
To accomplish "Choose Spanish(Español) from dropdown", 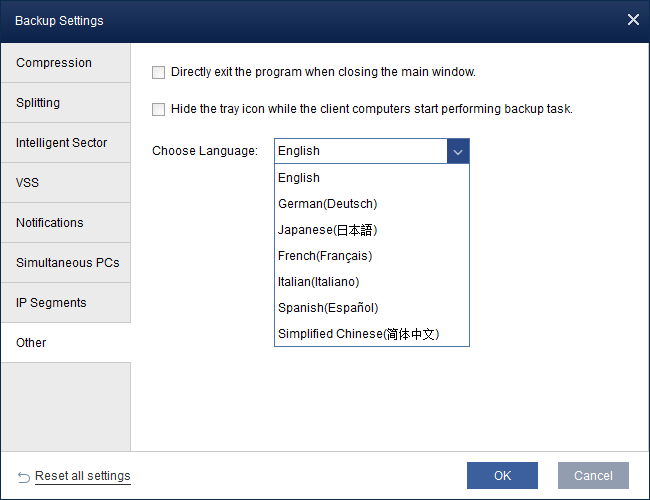I will (328, 308).
